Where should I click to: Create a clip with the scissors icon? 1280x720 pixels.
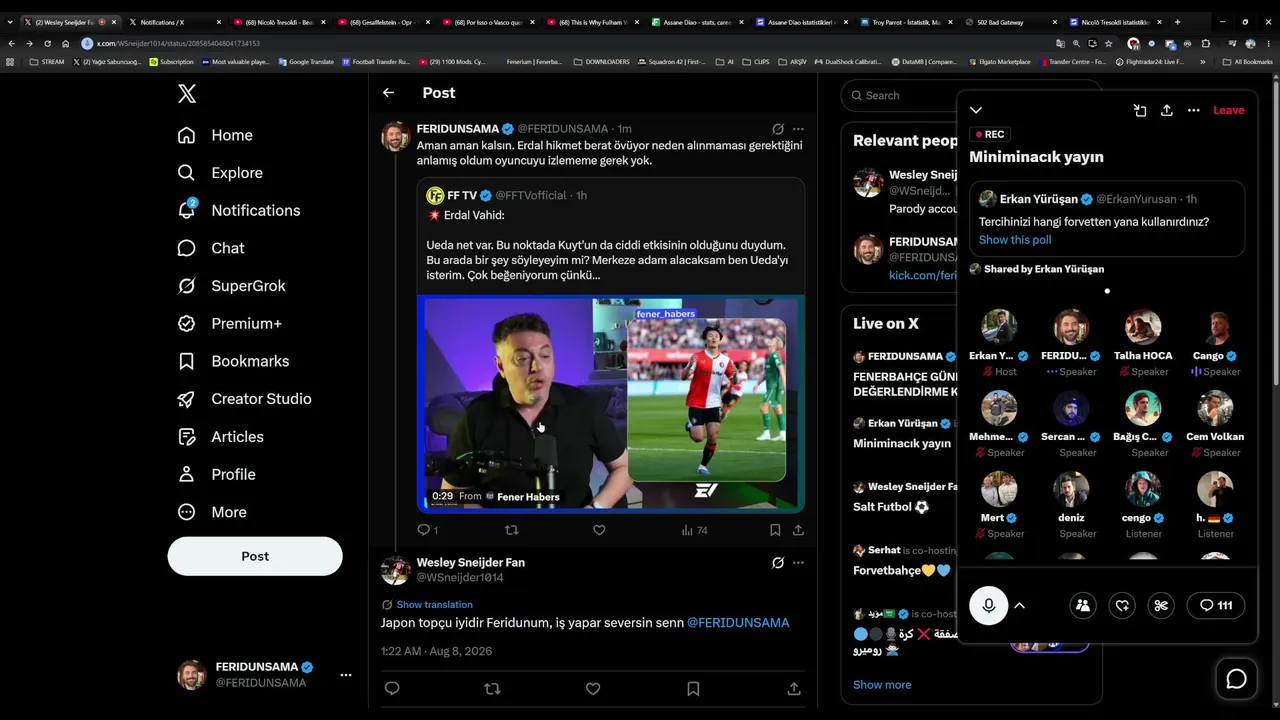coord(1161,605)
